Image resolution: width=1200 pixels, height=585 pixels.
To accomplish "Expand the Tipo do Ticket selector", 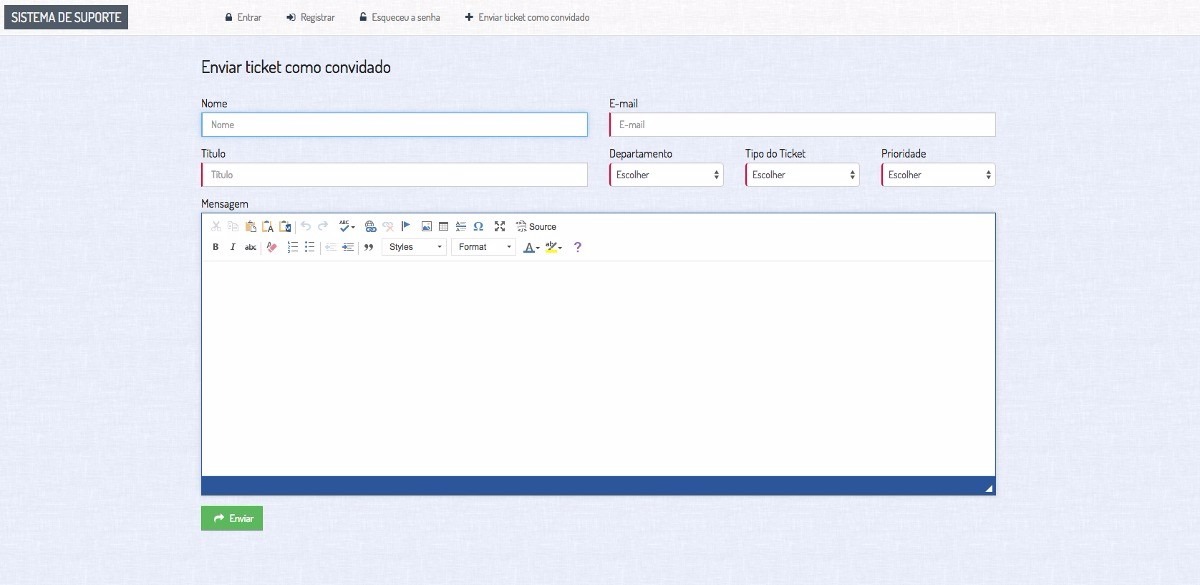I will [x=802, y=175].
